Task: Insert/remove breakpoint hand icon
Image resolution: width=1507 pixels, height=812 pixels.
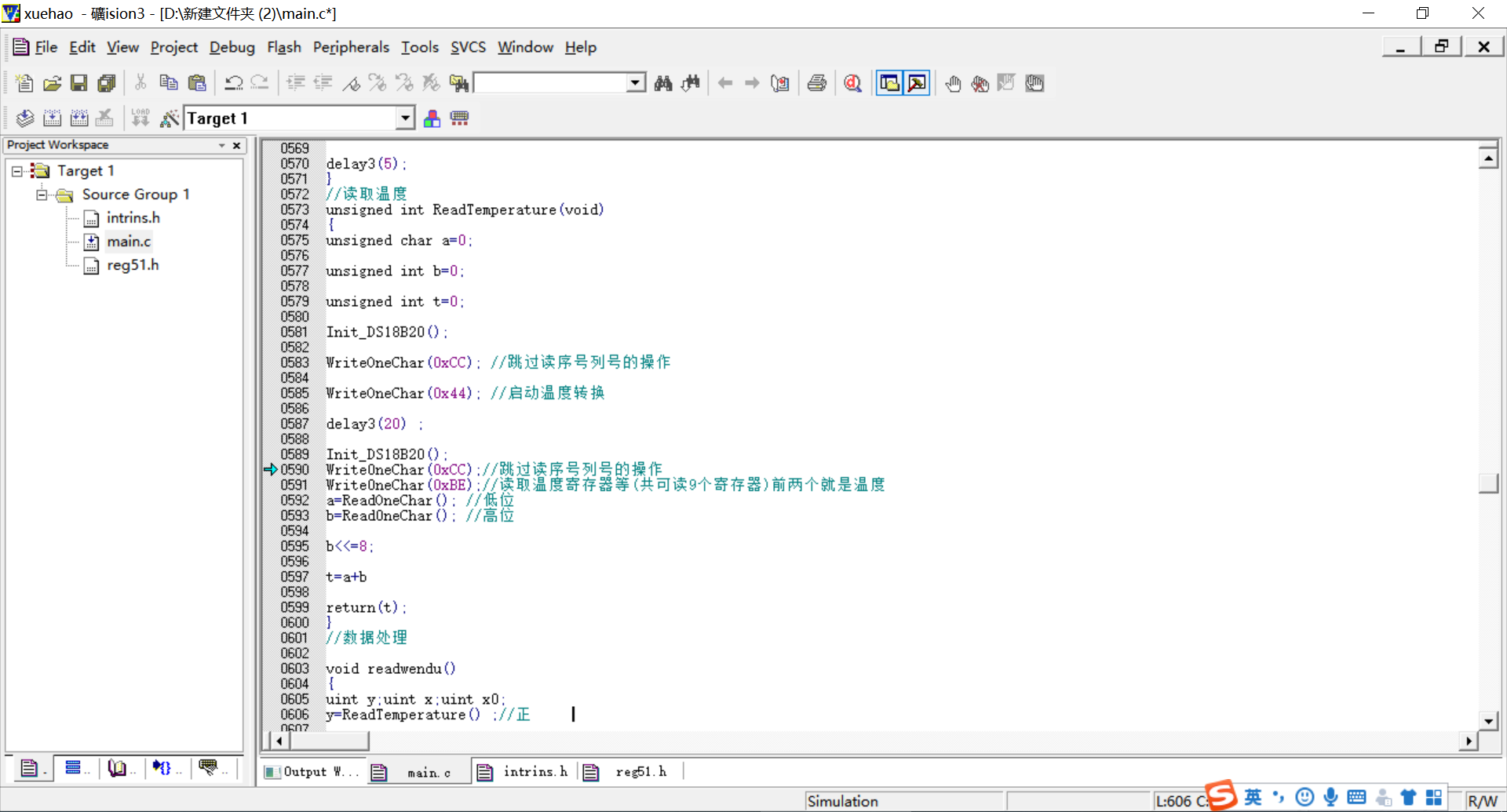Action: click(953, 83)
